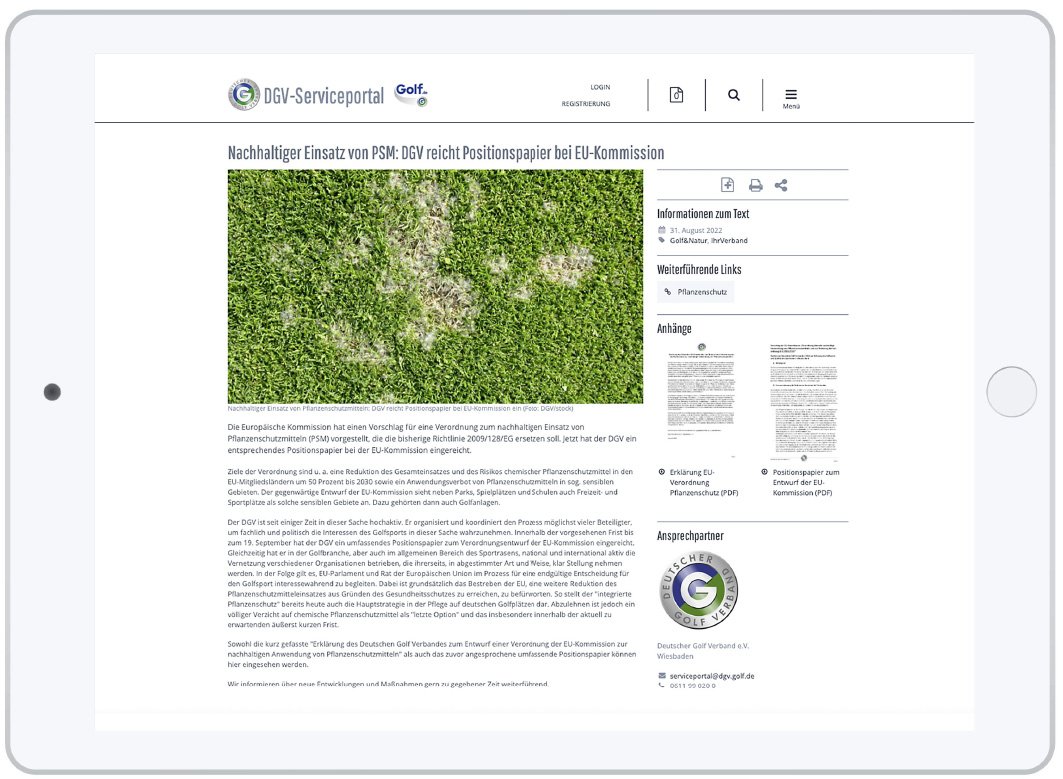This screenshot has height=779, width=1063.
Task: Click the image caption below the turf photo
Action: coord(401,409)
